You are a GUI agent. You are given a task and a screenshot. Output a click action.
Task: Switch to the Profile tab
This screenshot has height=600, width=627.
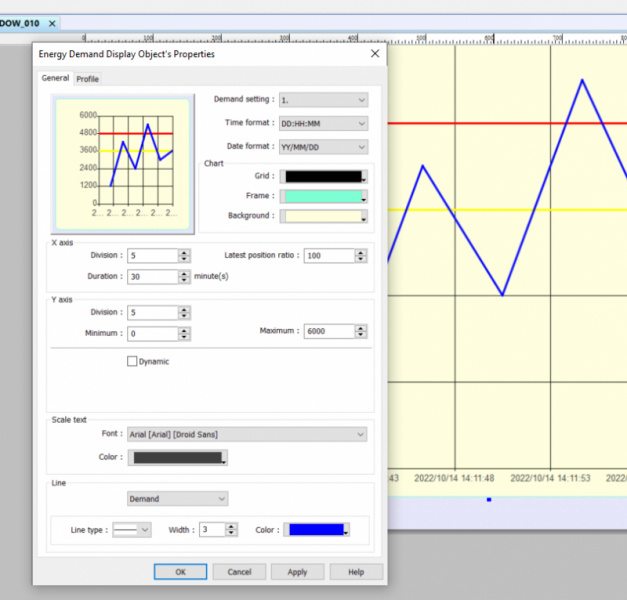(88, 79)
